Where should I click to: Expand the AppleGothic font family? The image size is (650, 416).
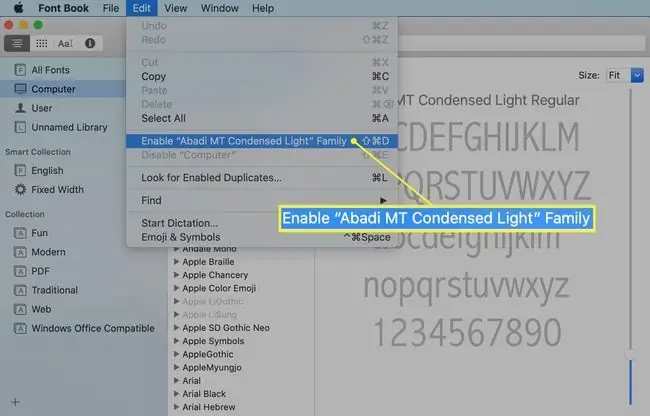point(176,354)
